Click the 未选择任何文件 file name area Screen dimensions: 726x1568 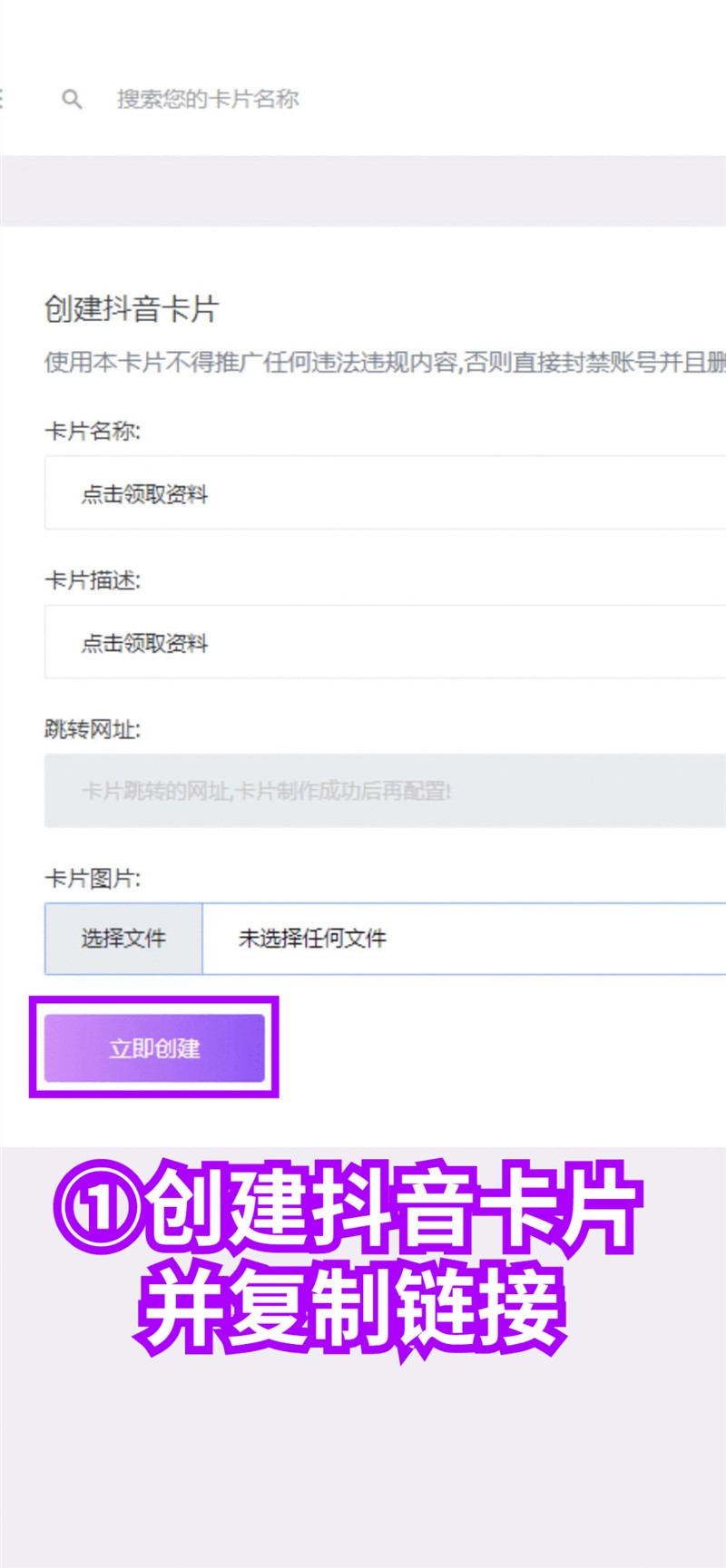pos(464,939)
